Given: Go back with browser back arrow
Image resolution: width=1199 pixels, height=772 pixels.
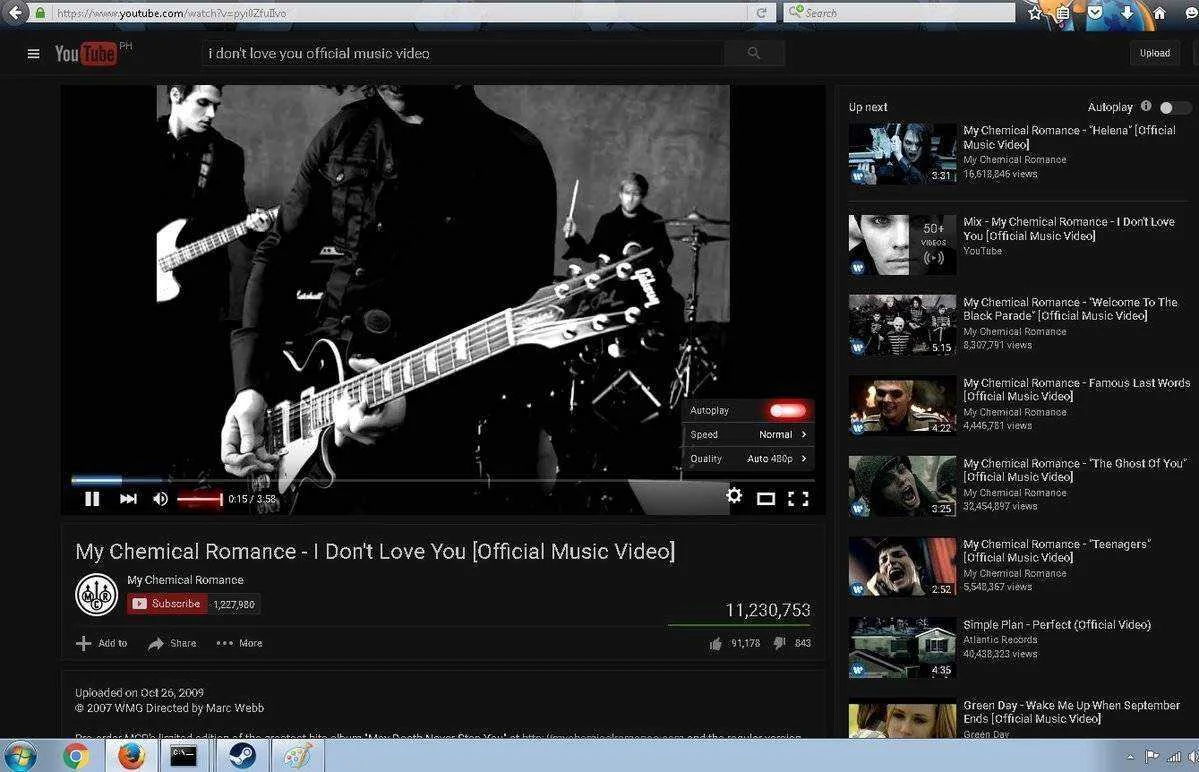Looking at the screenshot, I should pyautogui.click(x=15, y=12).
